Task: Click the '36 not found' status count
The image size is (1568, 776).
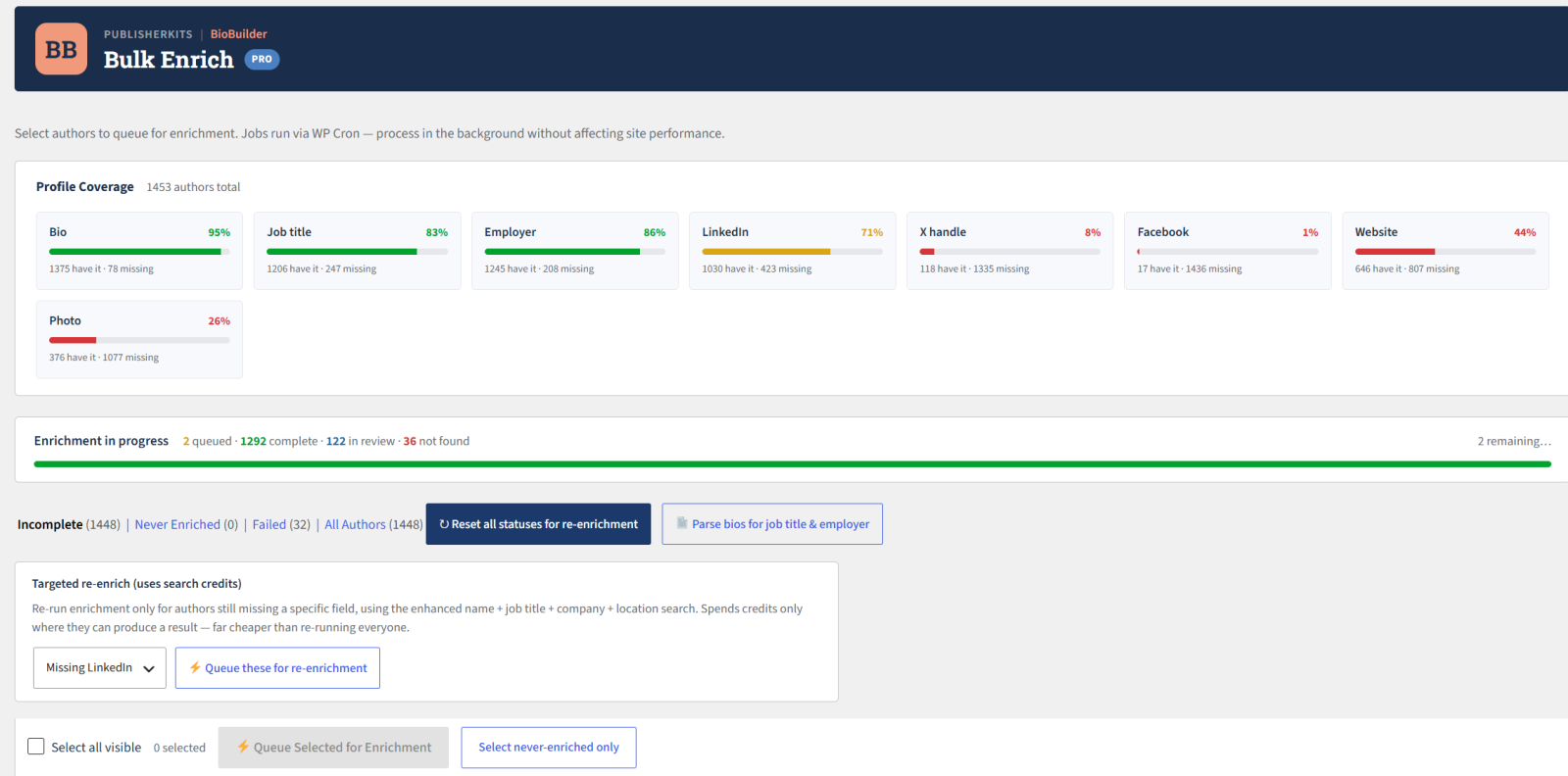Action: point(436,441)
